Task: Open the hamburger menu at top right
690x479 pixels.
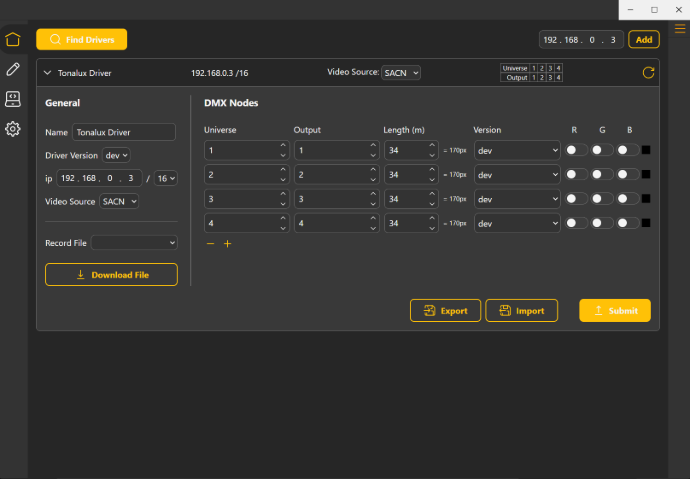Action: click(680, 29)
